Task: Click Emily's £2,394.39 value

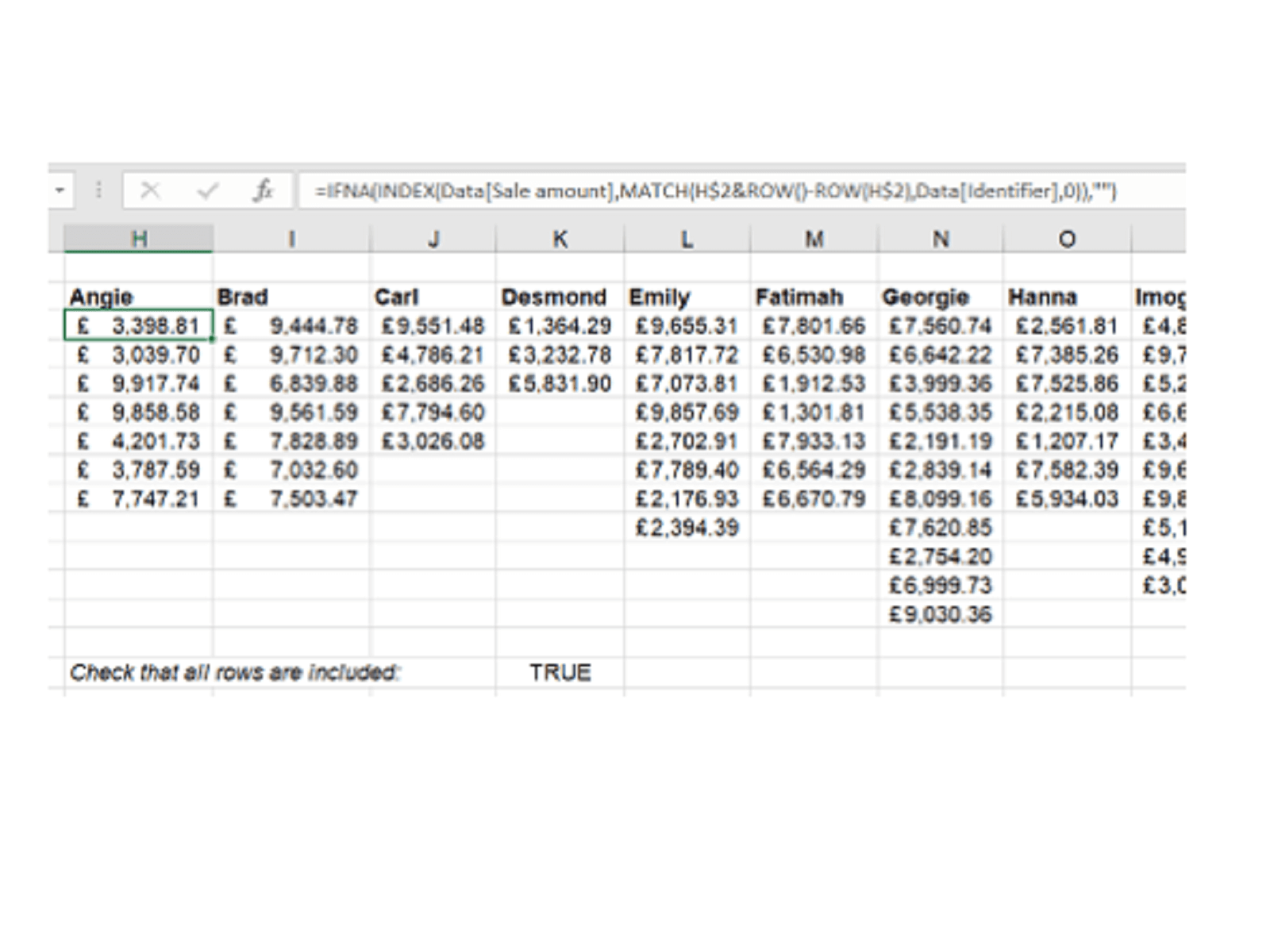Action: (687, 528)
